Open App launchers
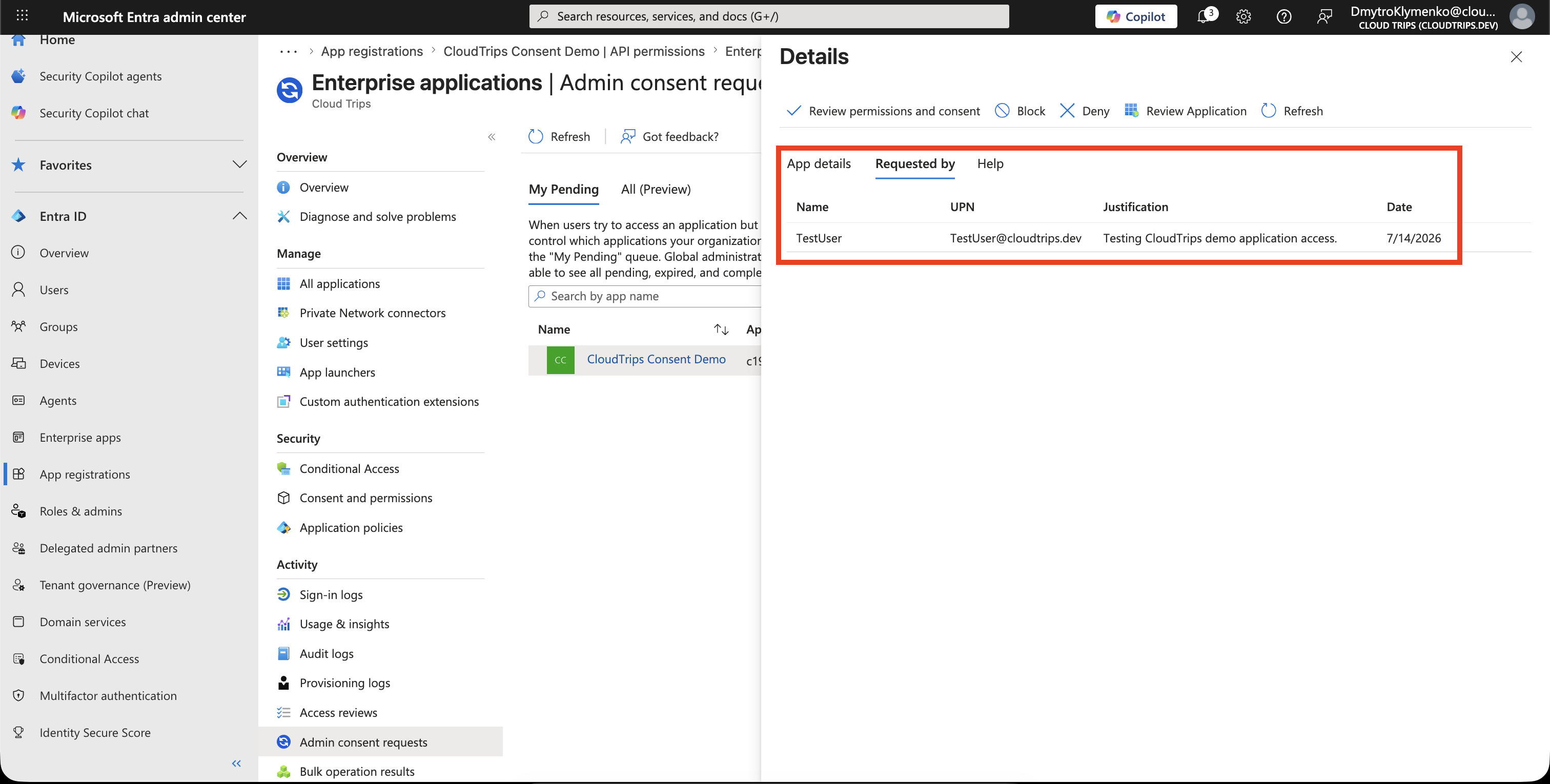The height and width of the screenshot is (784, 1550). coord(337,372)
